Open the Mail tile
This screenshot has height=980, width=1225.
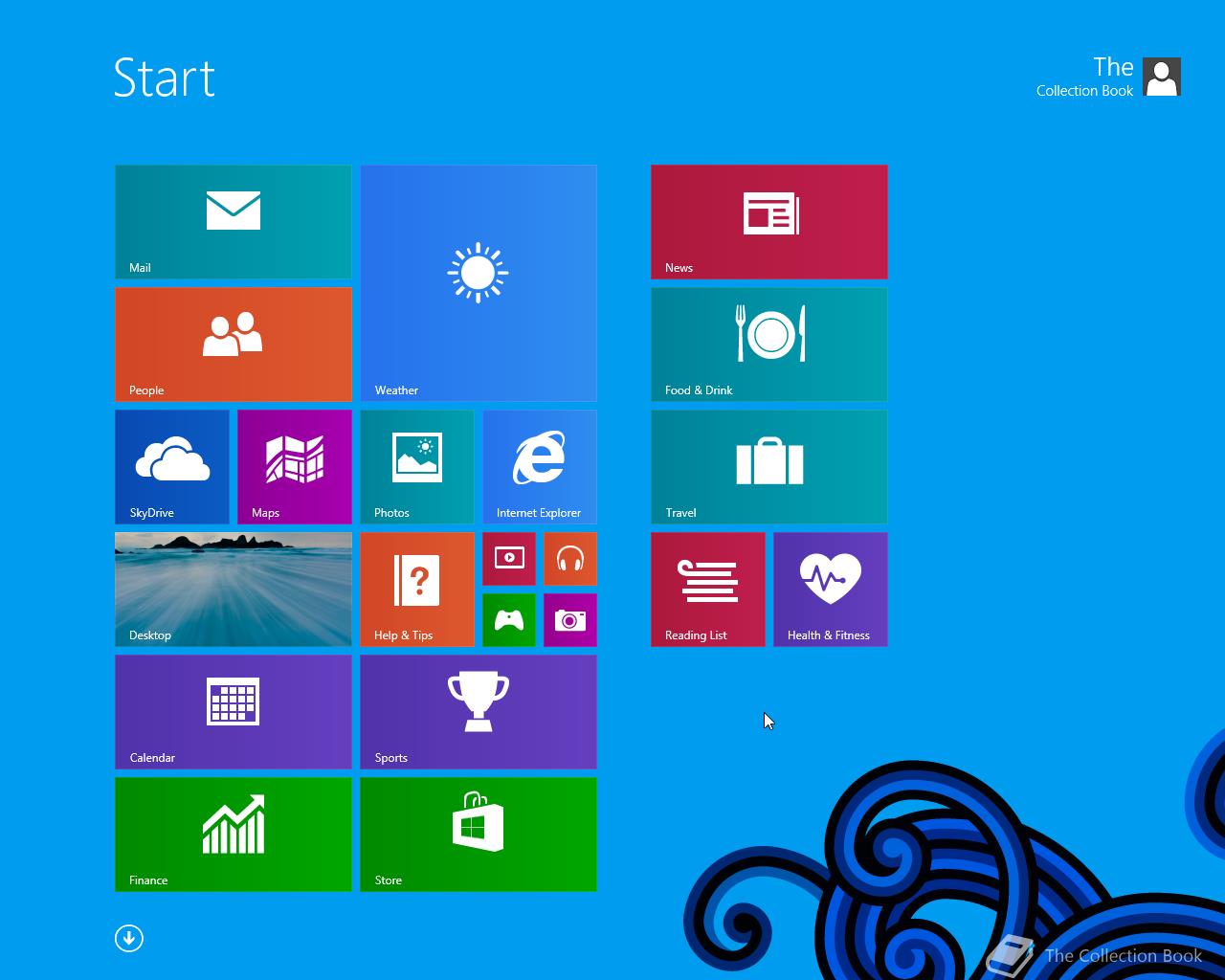tap(234, 222)
